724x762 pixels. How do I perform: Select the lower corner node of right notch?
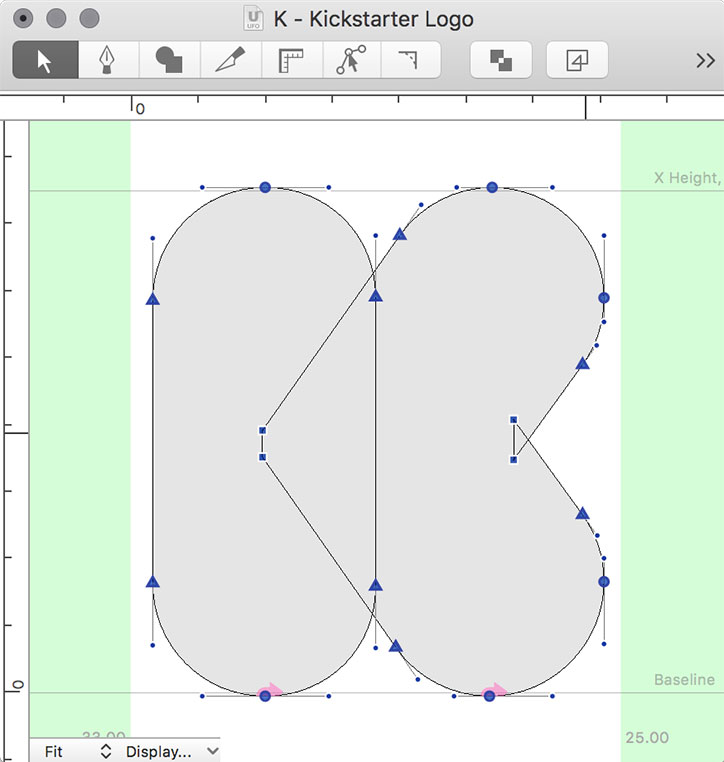pyautogui.click(x=514, y=459)
